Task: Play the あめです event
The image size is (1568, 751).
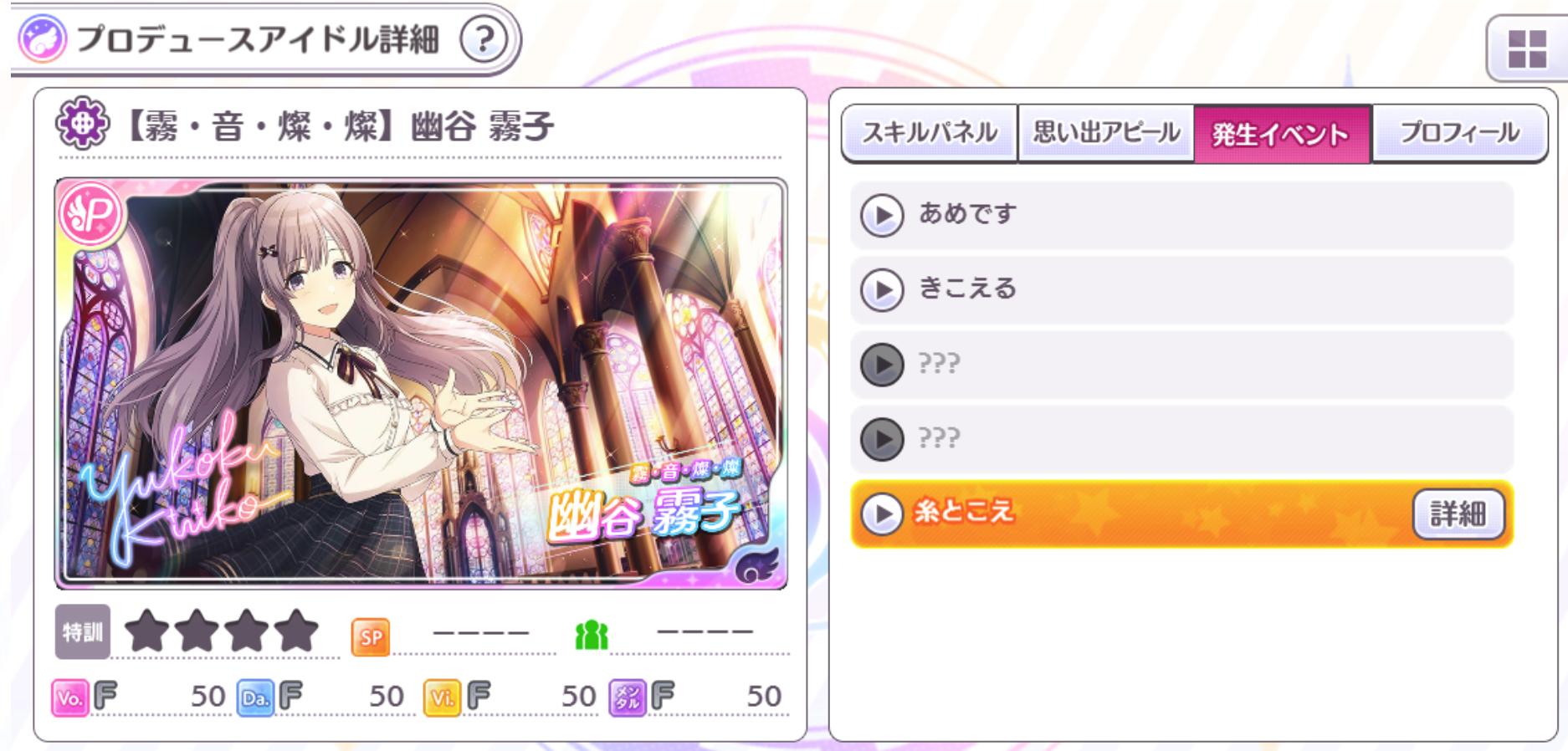Action: [882, 215]
